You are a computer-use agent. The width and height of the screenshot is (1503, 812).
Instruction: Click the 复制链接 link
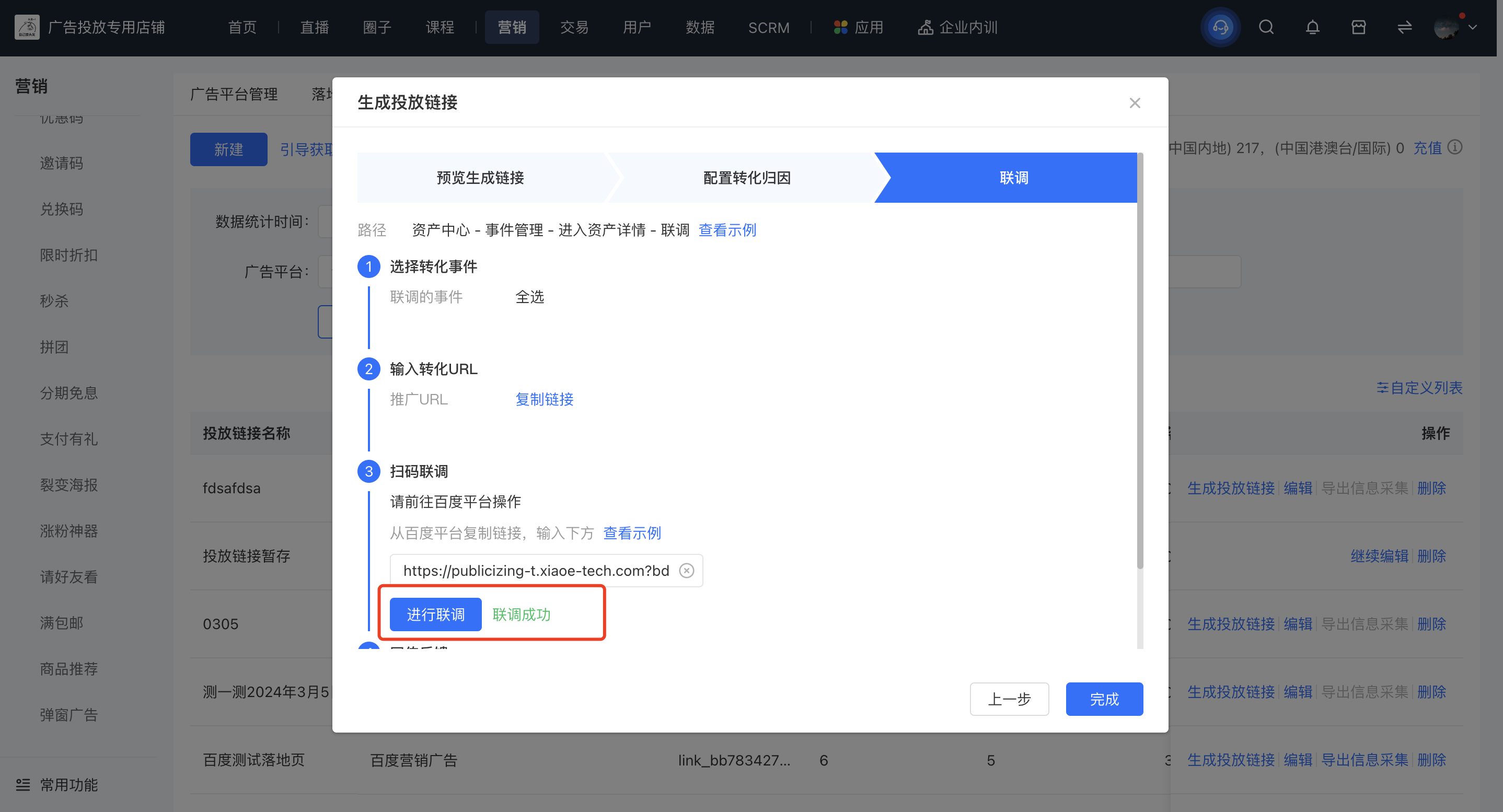tap(545, 399)
